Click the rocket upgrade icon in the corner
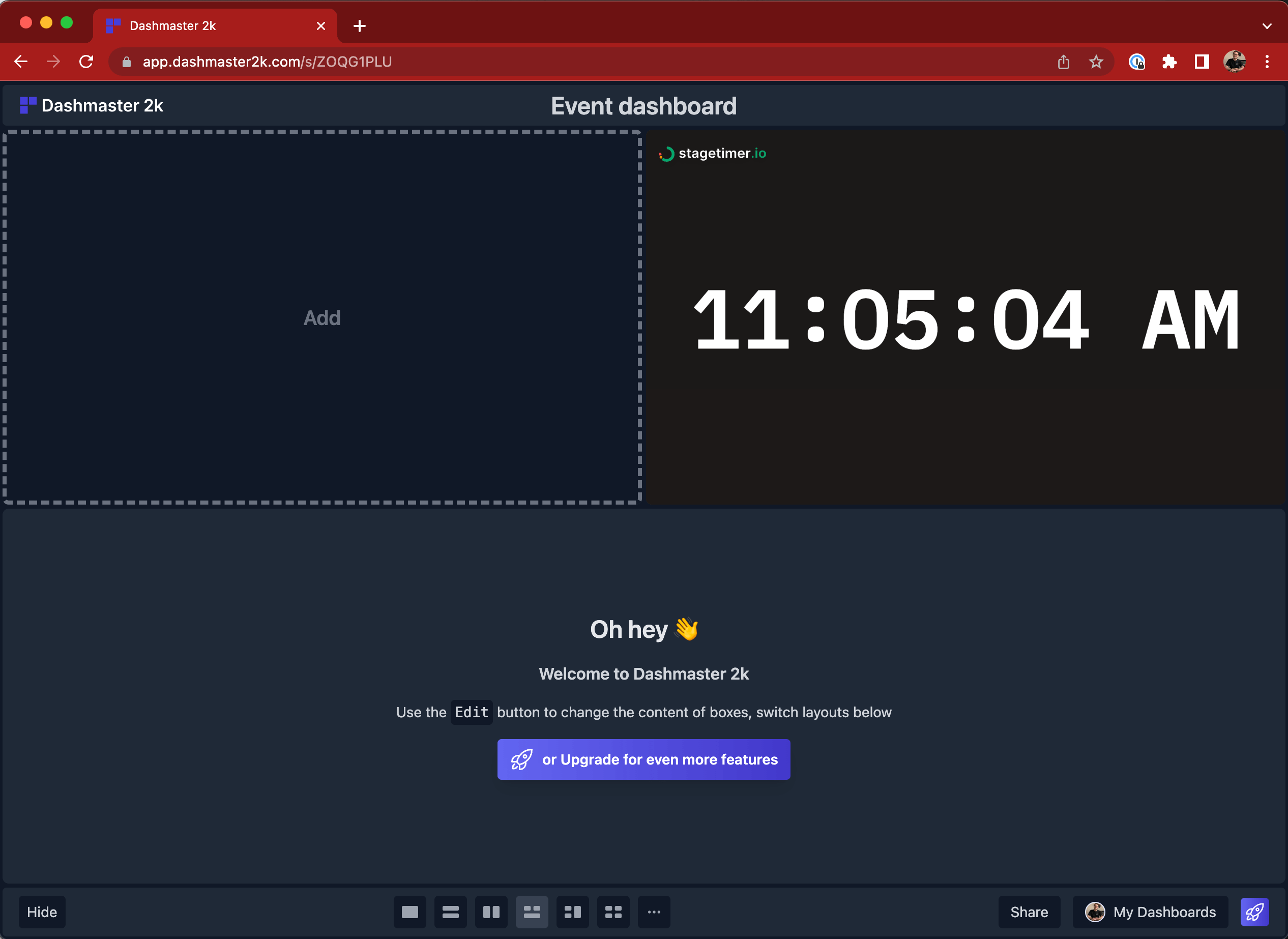 coord(1255,912)
